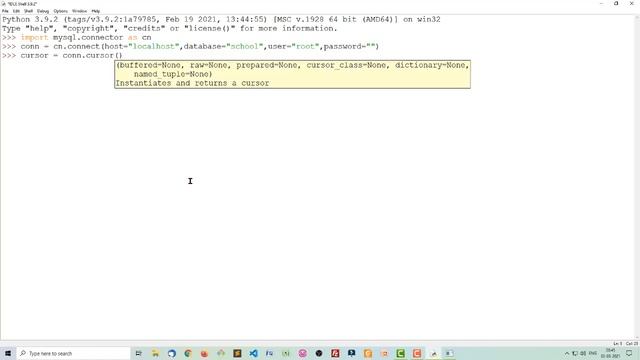
Task: Click the Python 3.9.2 version banner text
Action: click(x=221, y=19)
